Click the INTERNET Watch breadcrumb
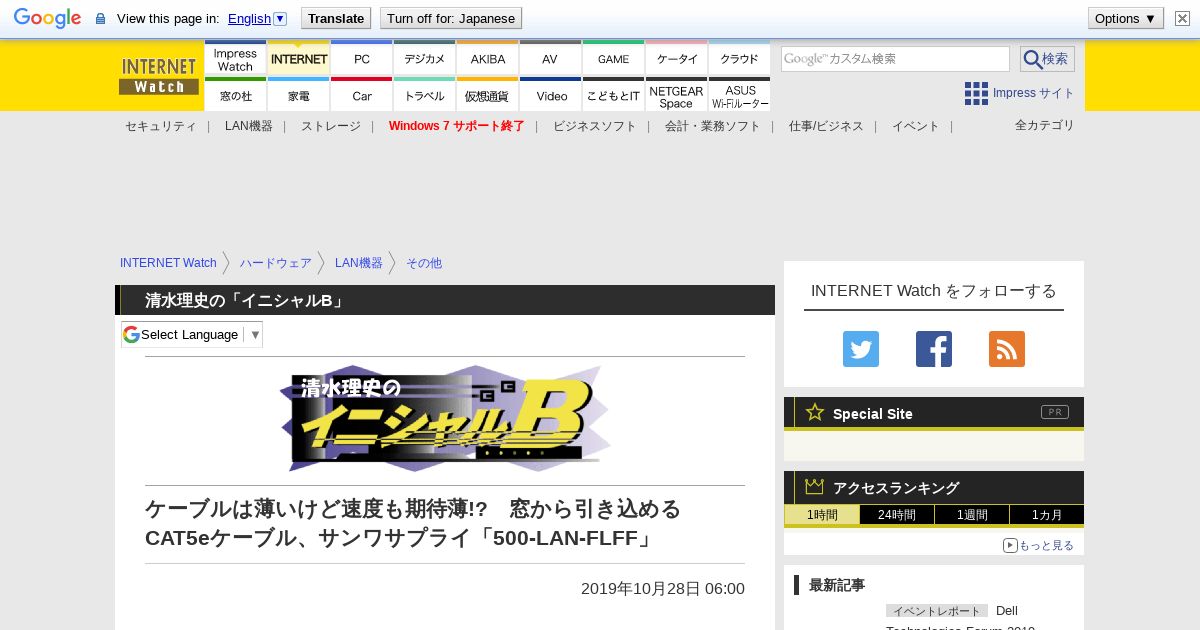 tap(168, 263)
